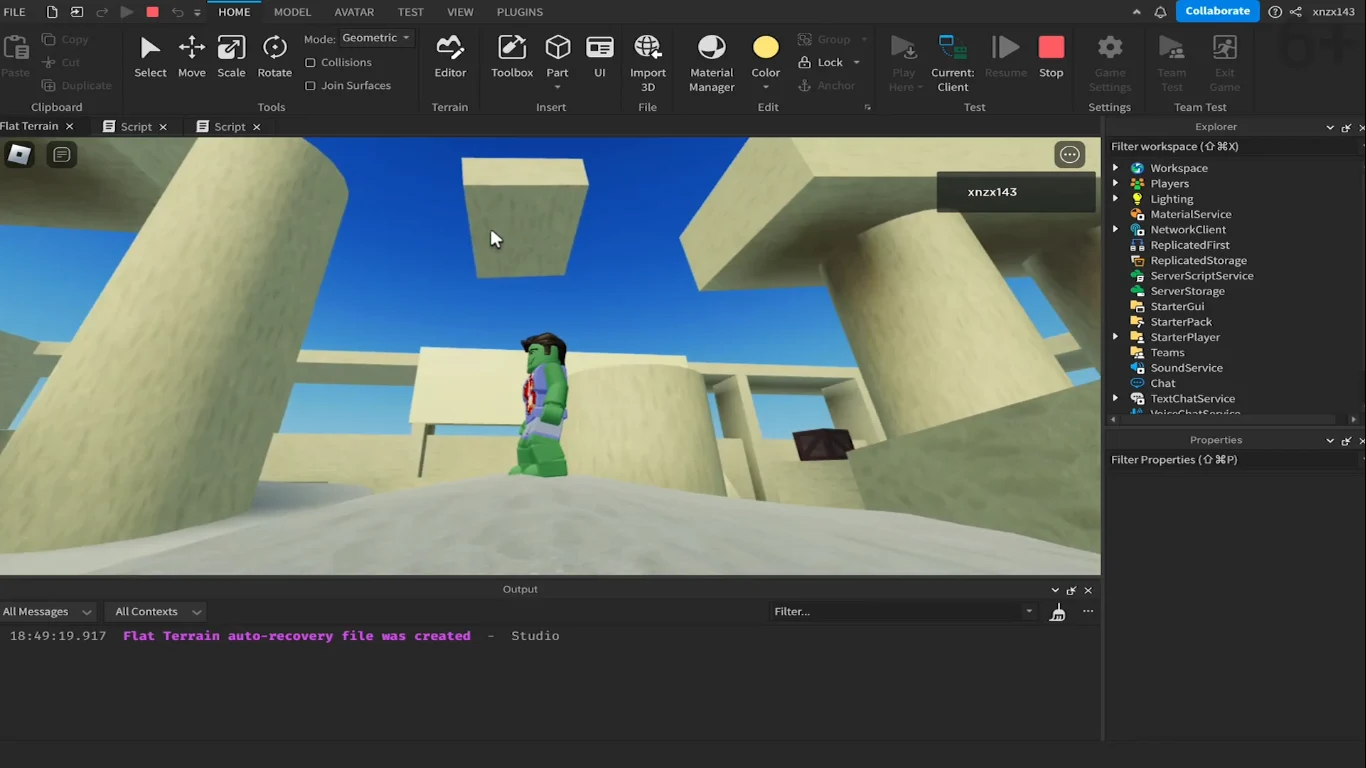The width and height of the screenshot is (1366, 768).
Task: Click the Select tool arrow
Action: 150,57
